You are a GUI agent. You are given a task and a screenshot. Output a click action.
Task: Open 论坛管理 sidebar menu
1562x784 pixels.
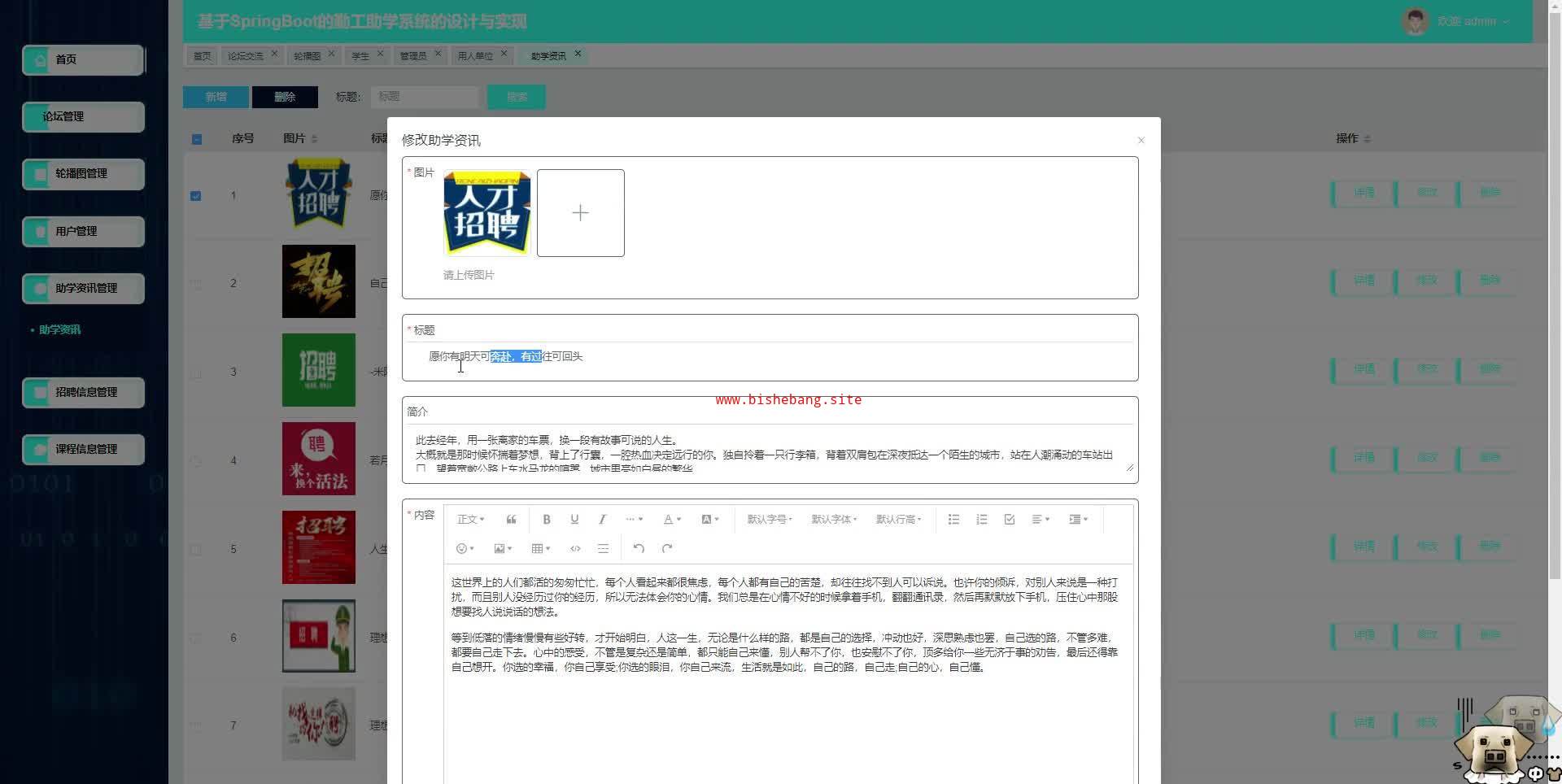[x=83, y=117]
